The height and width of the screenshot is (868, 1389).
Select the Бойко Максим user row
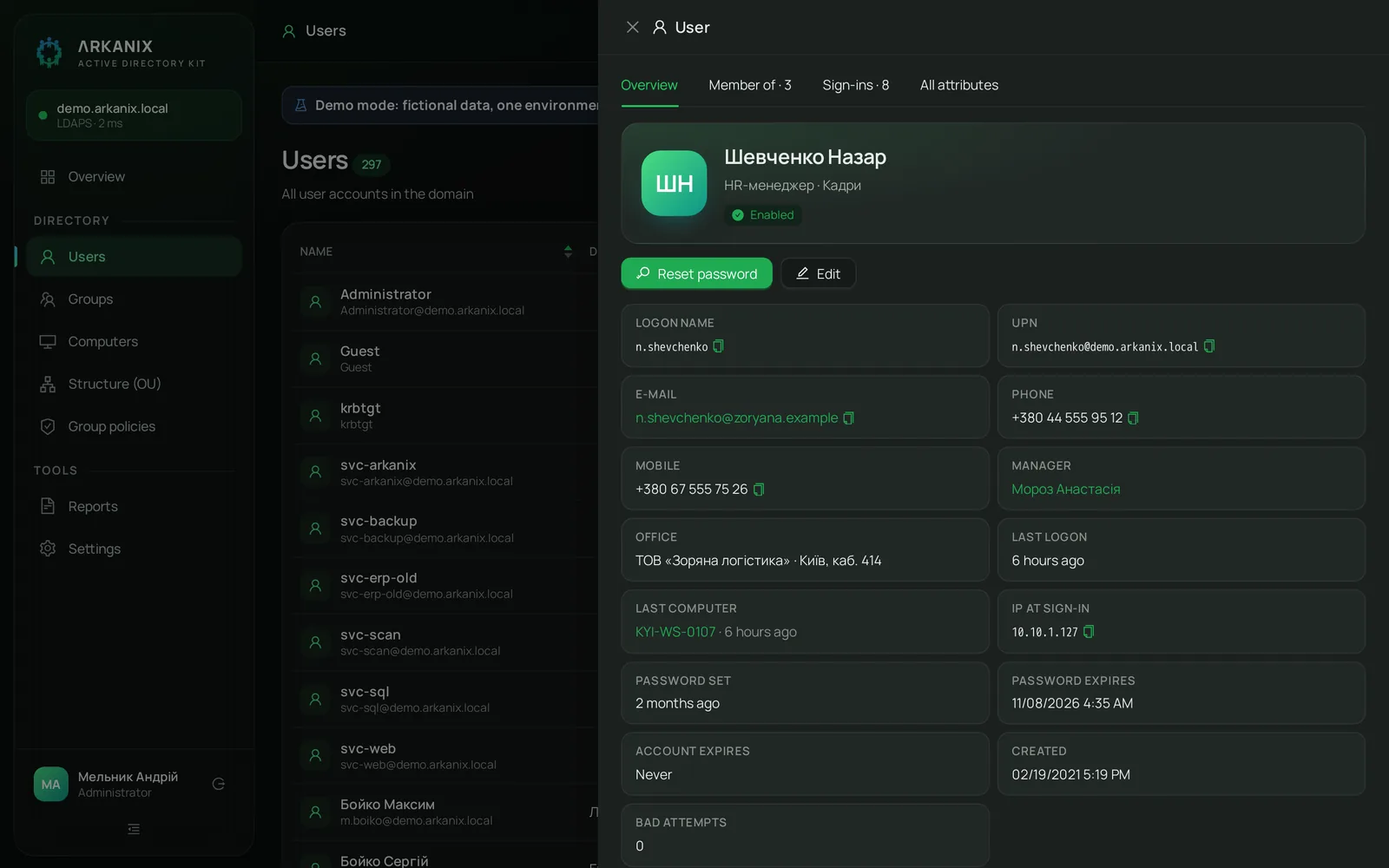pos(444,812)
